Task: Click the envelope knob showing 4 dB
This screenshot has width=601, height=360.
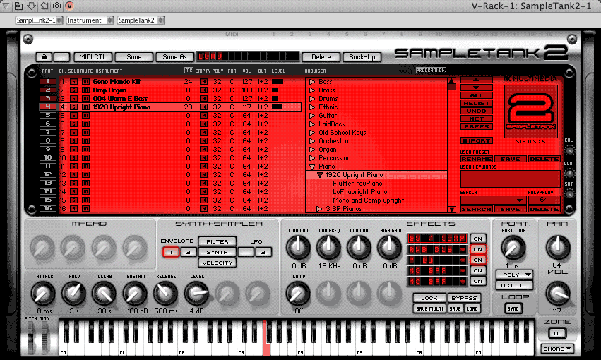Action: 196,293
